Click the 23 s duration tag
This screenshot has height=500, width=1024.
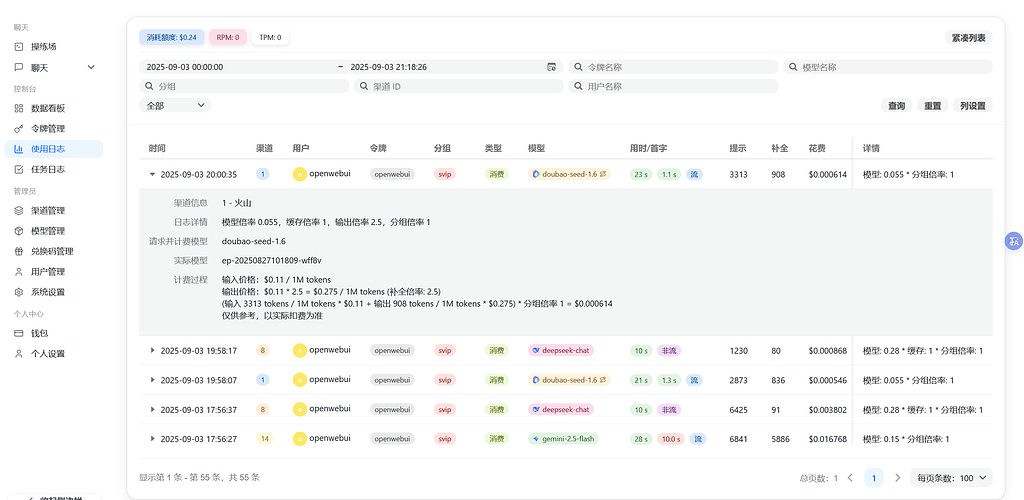point(641,174)
